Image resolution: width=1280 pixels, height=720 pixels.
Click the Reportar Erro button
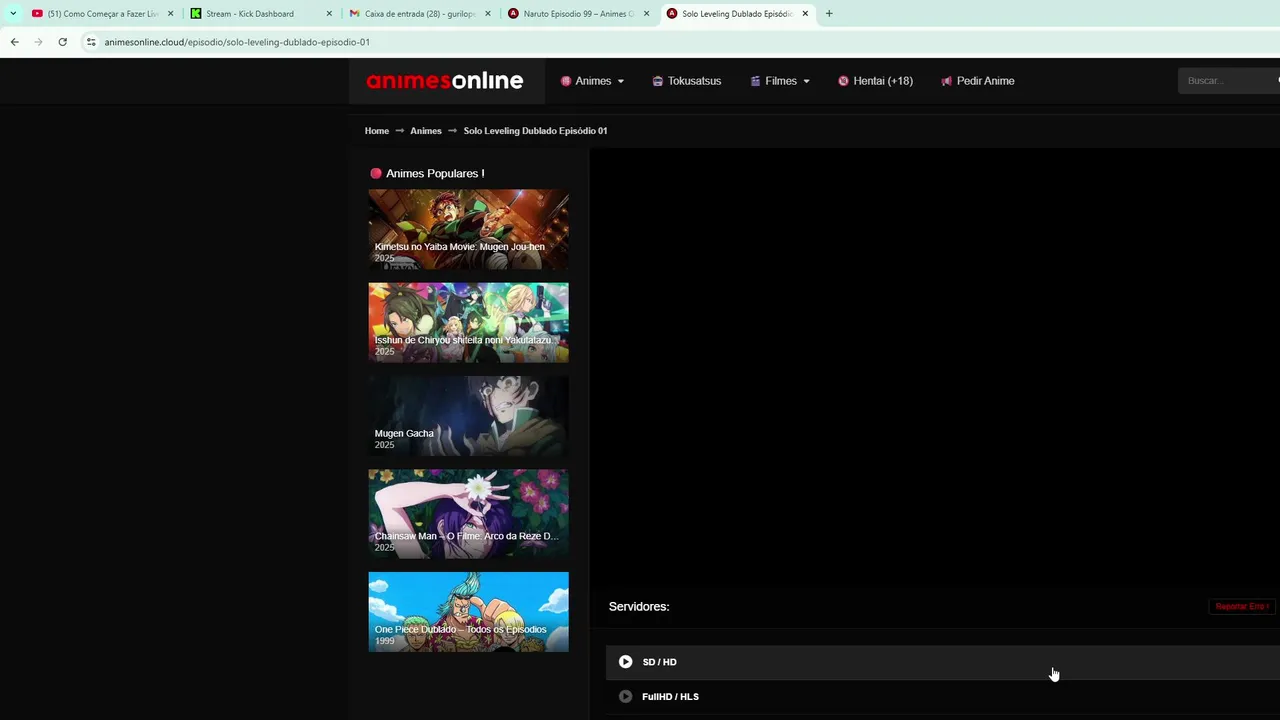tap(1241, 607)
